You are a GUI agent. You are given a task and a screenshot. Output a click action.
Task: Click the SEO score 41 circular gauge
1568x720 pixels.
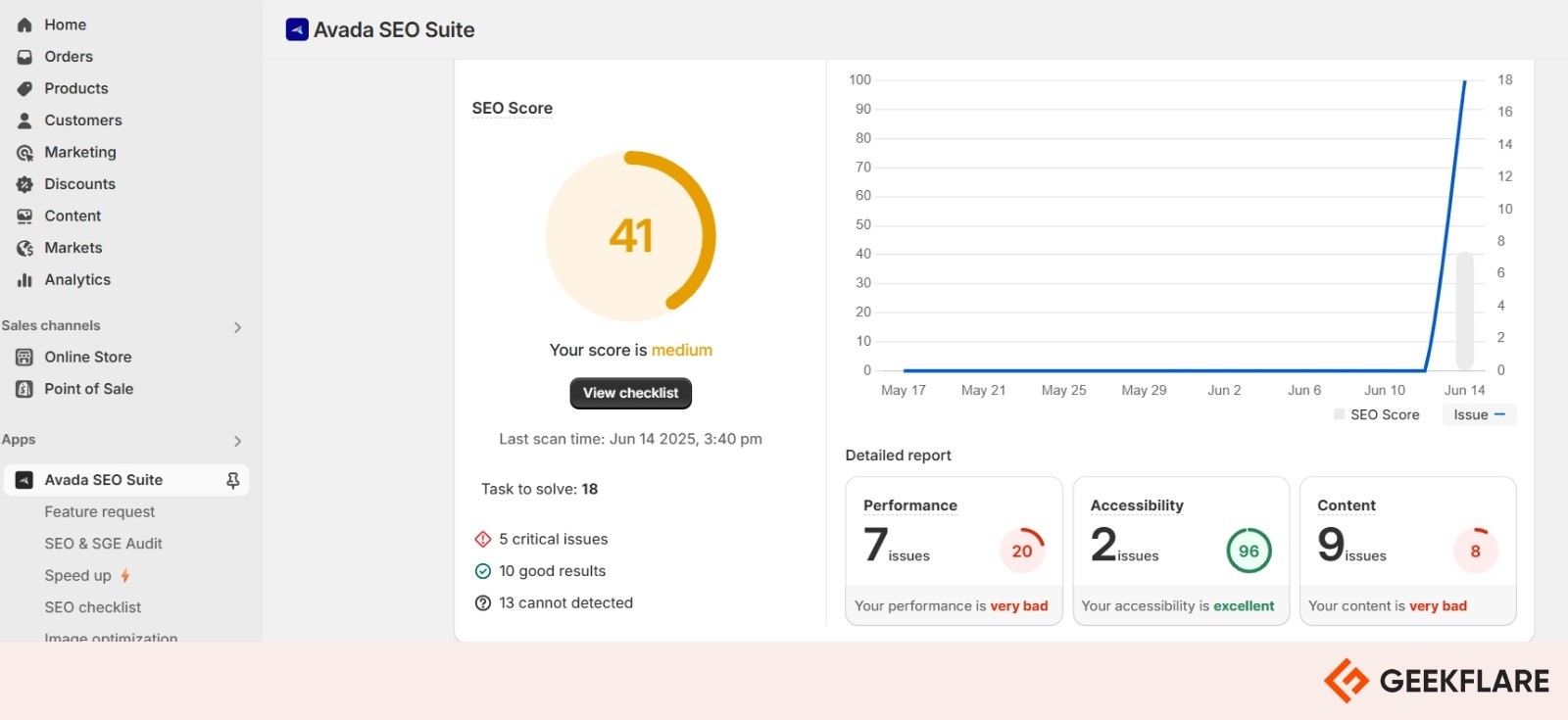[631, 236]
